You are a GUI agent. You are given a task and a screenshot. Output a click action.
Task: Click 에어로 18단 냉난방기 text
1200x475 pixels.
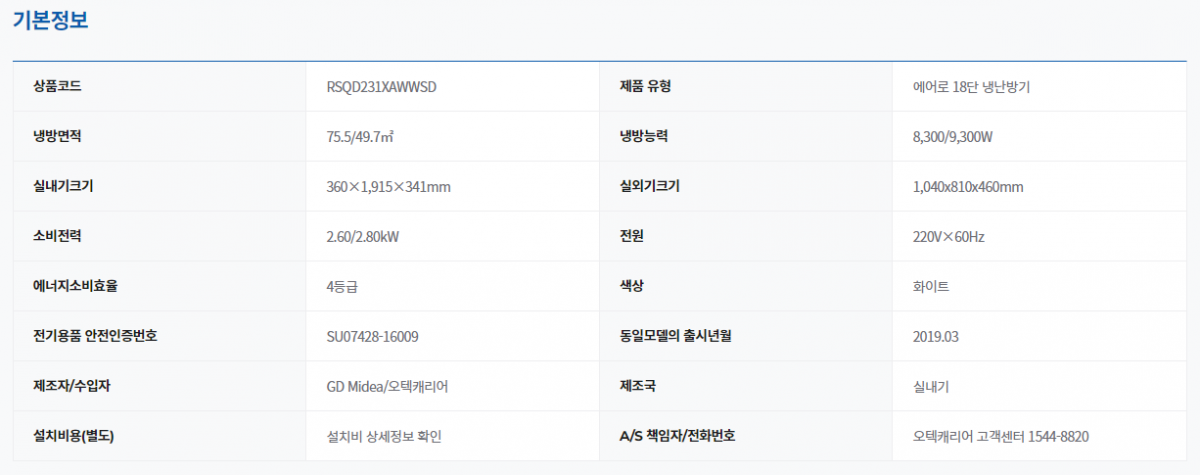[971, 86]
